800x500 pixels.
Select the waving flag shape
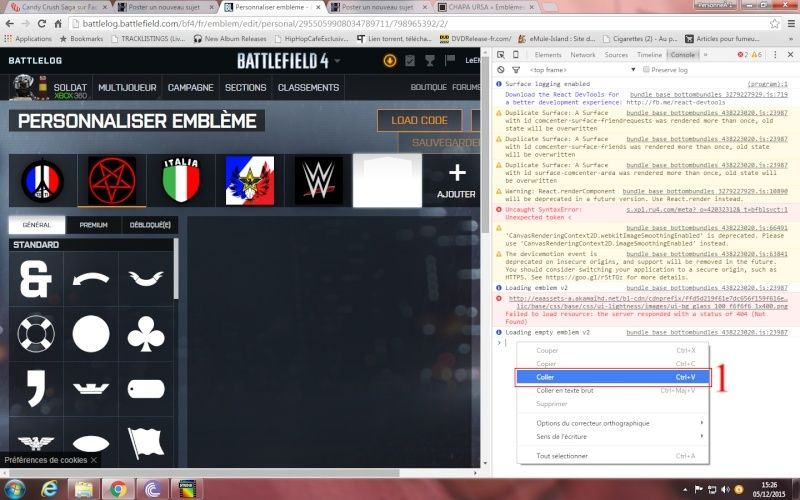point(146,442)
